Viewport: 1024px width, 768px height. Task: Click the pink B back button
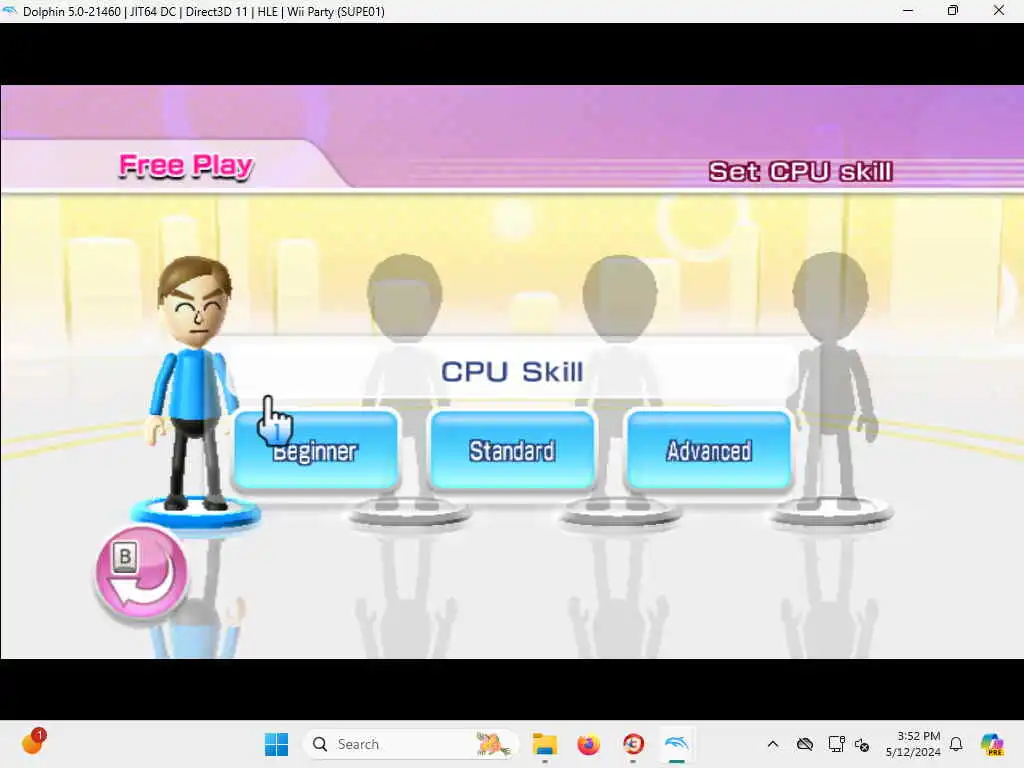click(x=142, y=573)
